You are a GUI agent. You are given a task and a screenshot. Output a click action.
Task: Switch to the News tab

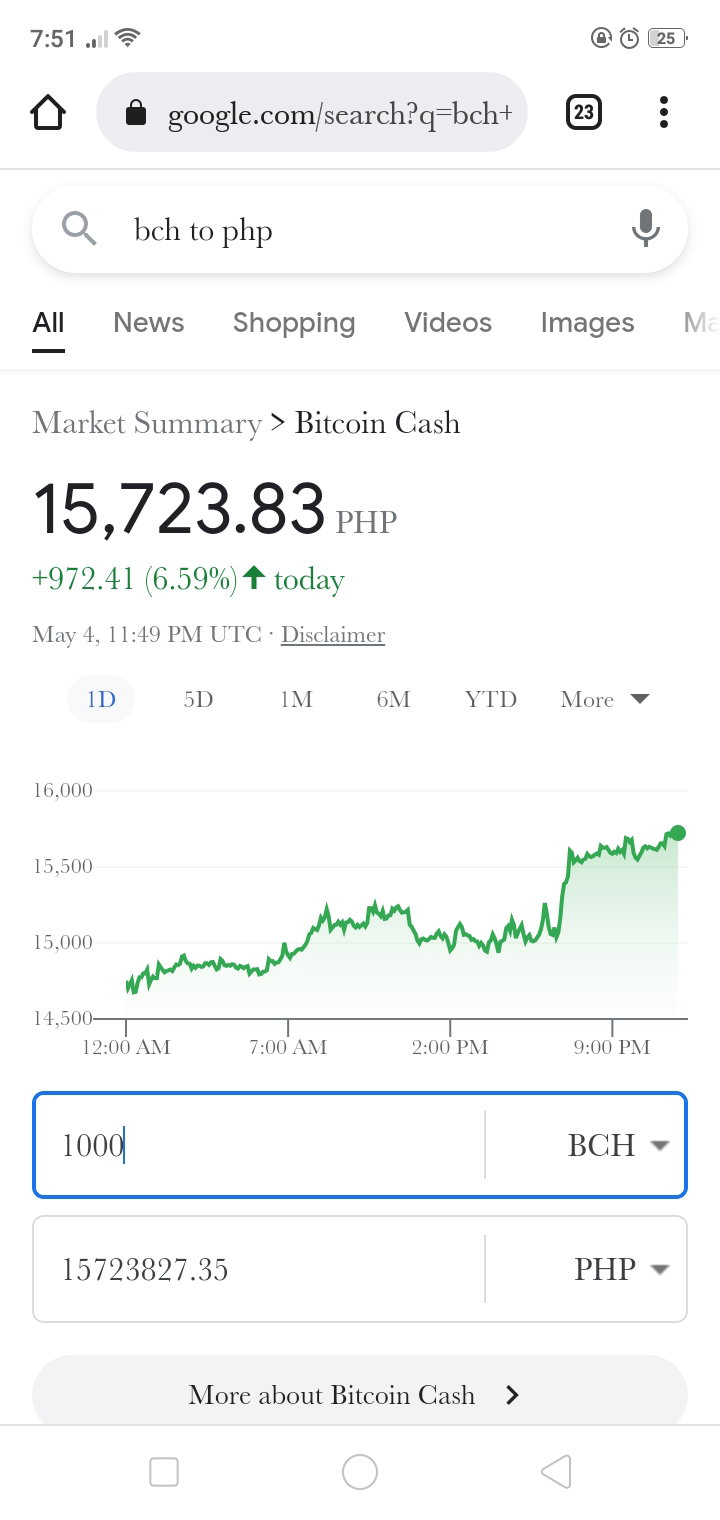coord(149,323)
